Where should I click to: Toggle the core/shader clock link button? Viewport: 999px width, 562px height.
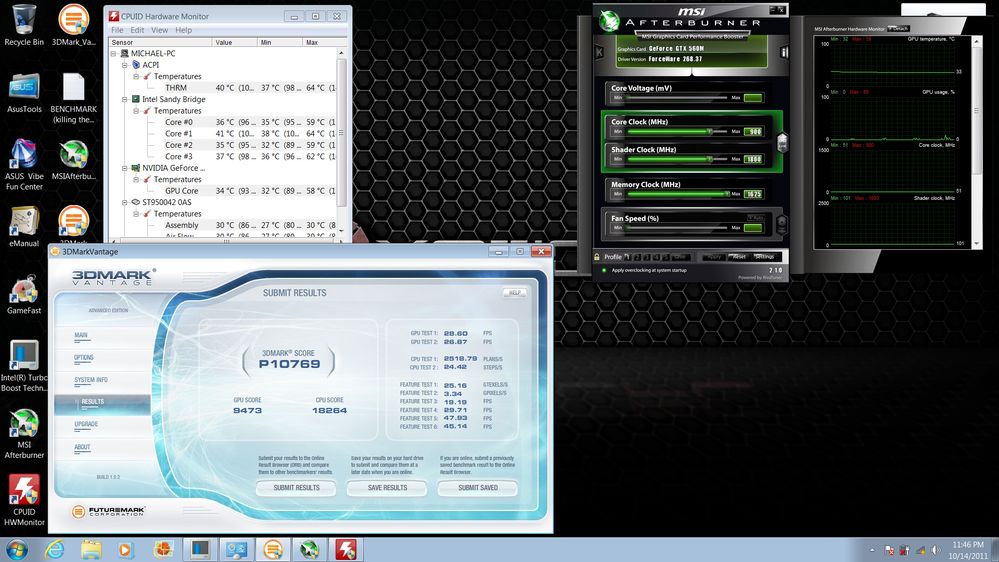click(782, 143)
